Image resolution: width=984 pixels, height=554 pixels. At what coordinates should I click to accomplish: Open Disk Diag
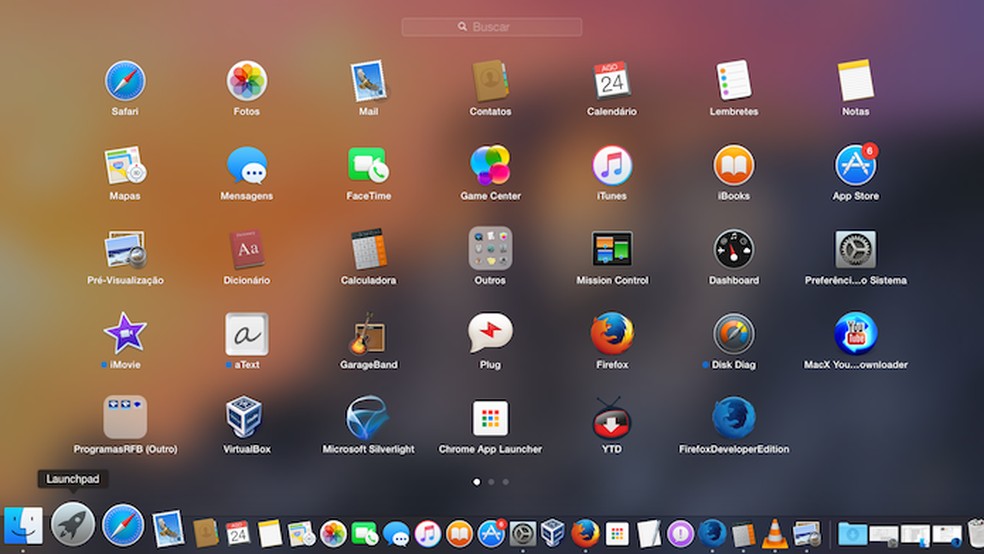734,334
